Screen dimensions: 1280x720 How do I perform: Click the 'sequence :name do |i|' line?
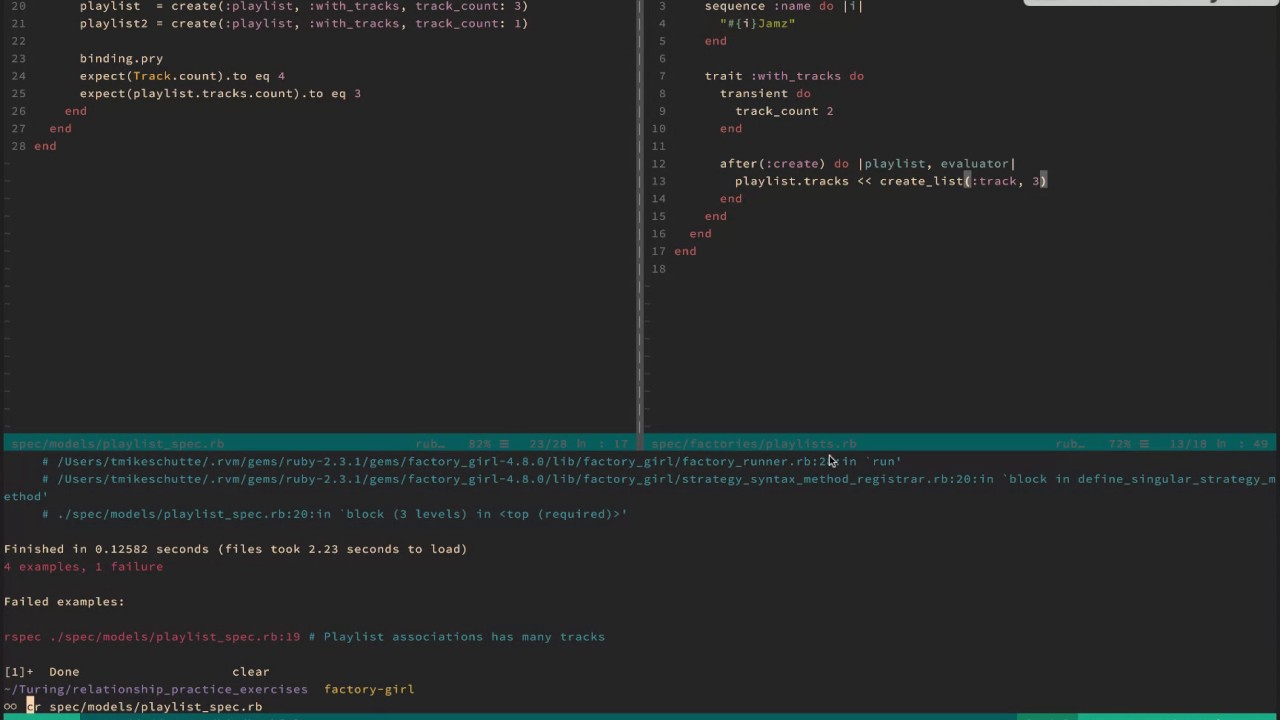(x=784, y=6)
